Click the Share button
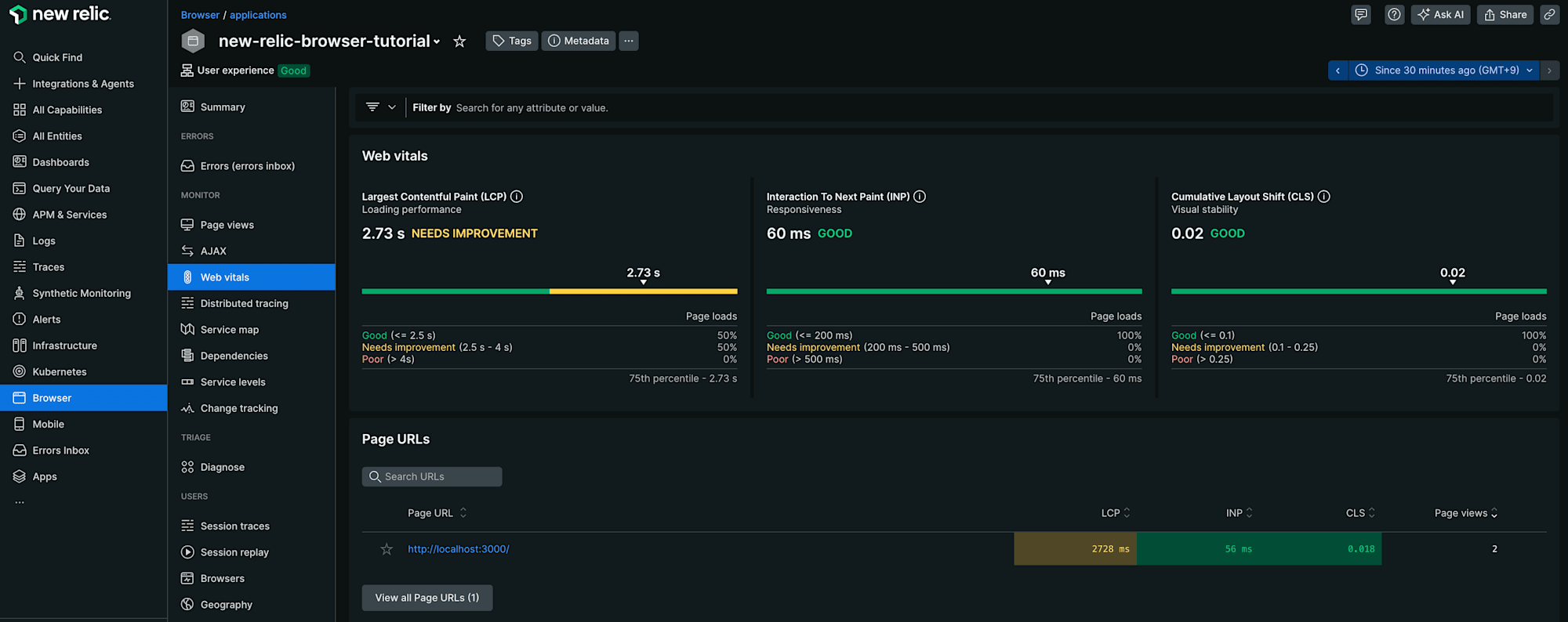The image size is (1568, 622). coord(1505,15)
